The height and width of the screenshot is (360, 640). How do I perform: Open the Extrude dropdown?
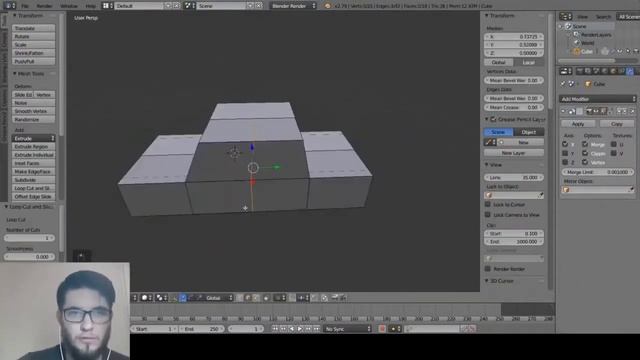tap(33, 138)
